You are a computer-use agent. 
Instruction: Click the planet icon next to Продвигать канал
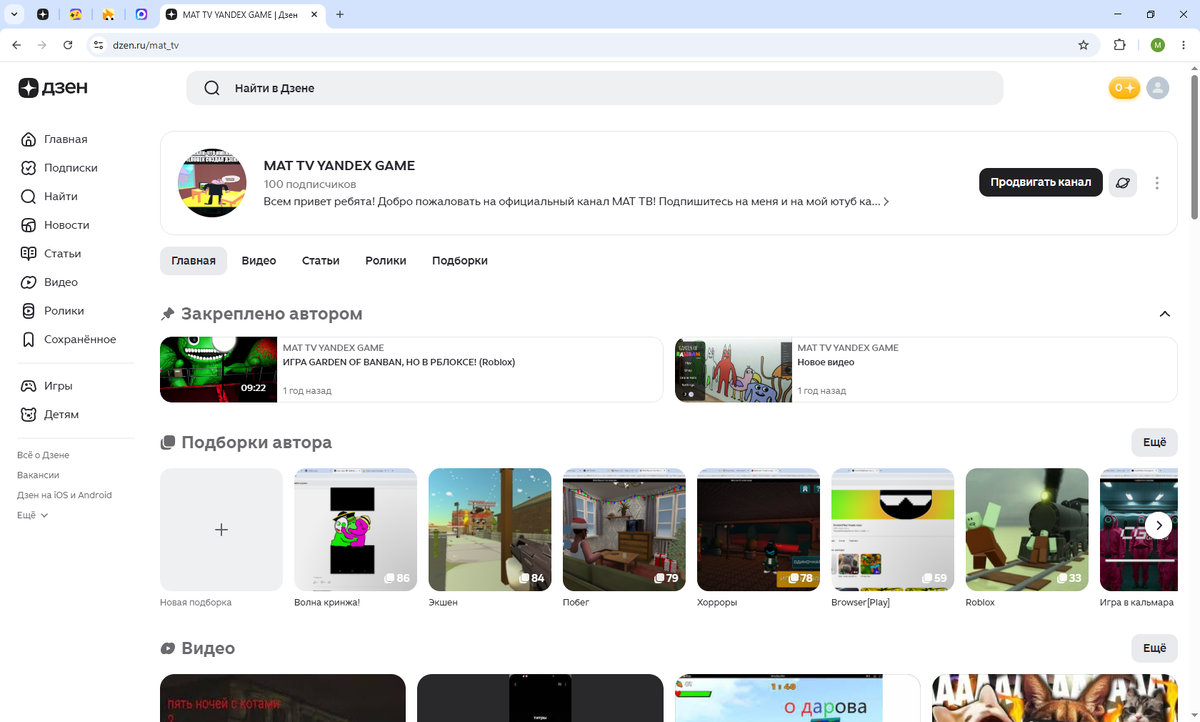click(1123, 183)
